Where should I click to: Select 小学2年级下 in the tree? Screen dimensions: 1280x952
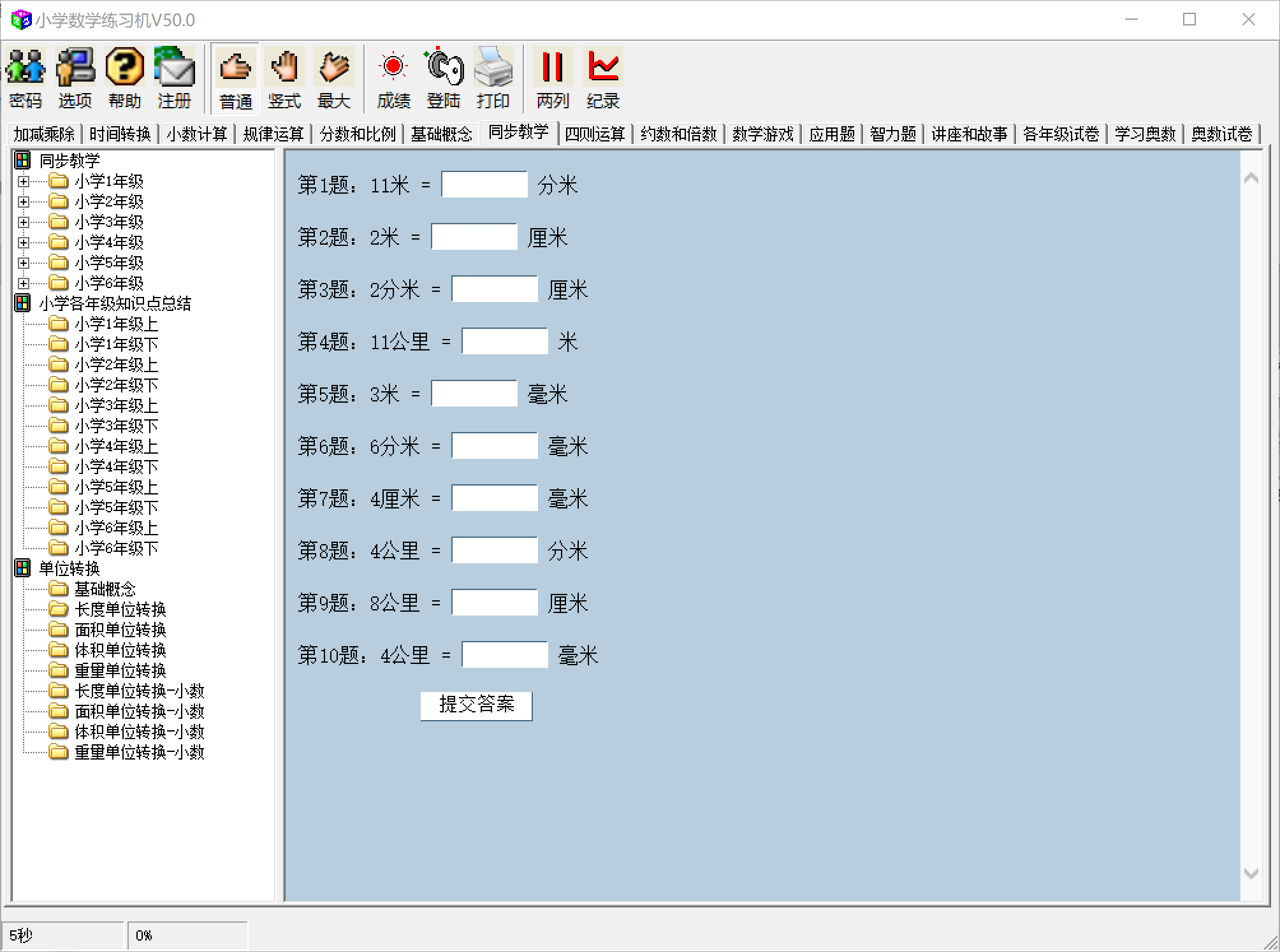116,385
